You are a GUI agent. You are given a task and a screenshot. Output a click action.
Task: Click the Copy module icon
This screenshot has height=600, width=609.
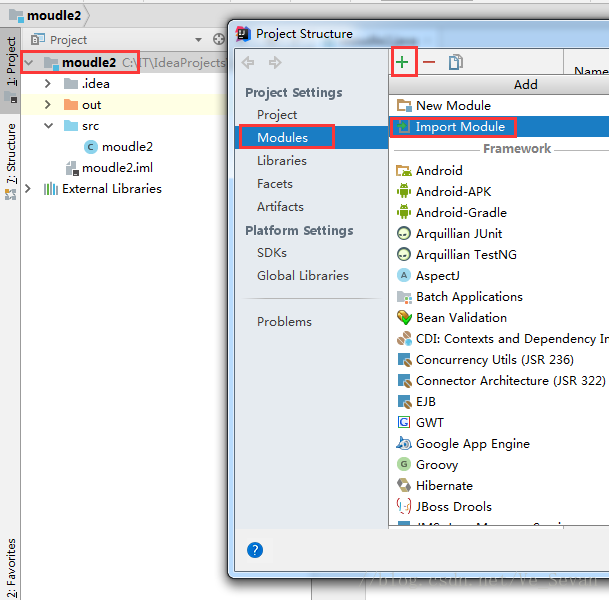click(456, 62)
